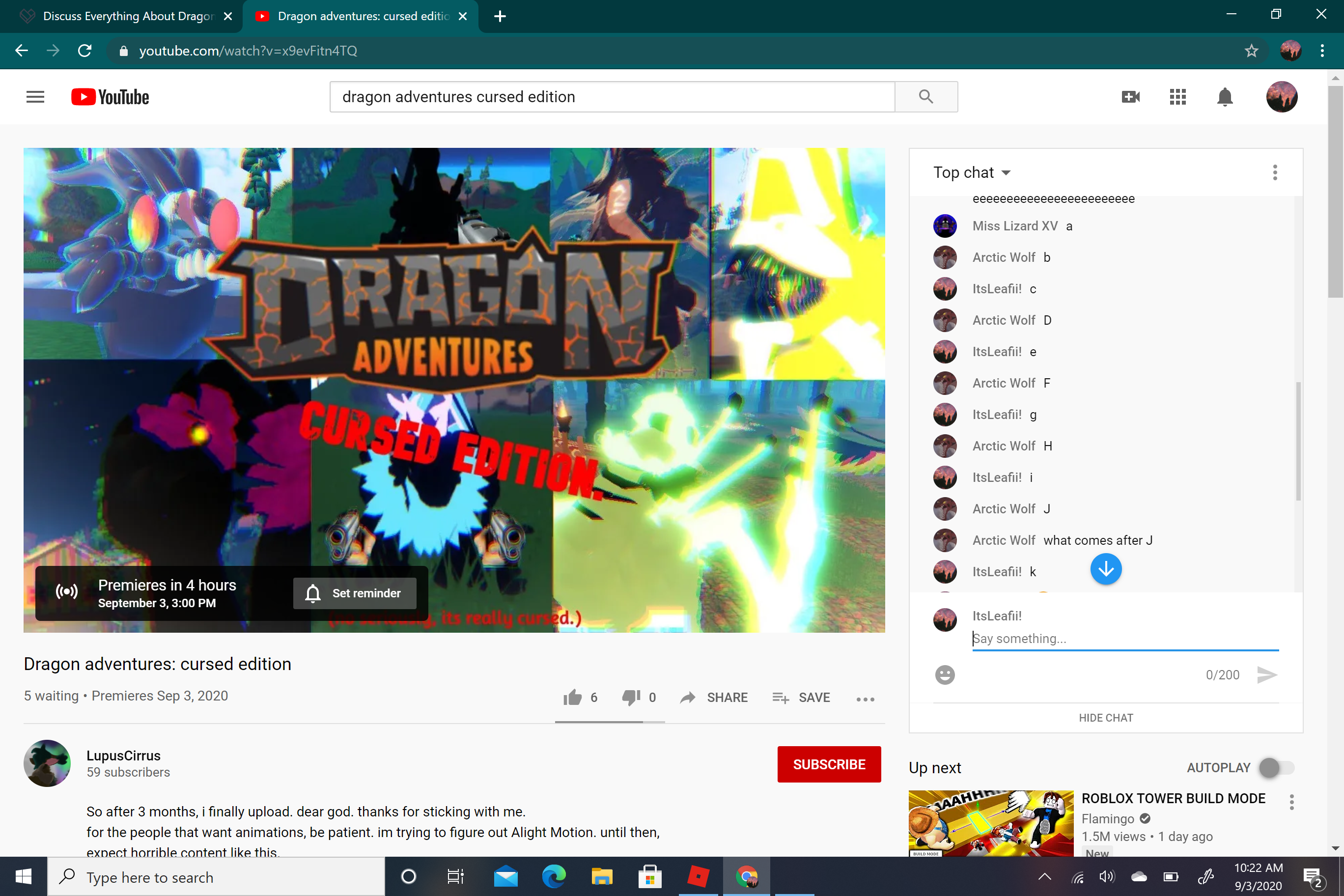Open the emoji picker in chat
Image resolution: width=1344 pixels, height=896 pixels.
pos(945,675)
